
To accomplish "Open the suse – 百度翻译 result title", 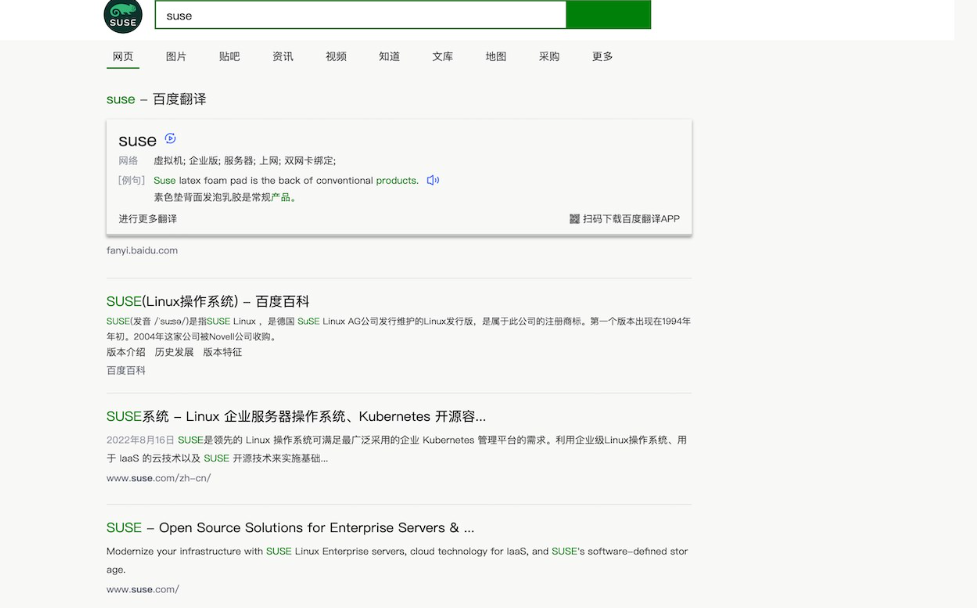I will click(156, 99).
